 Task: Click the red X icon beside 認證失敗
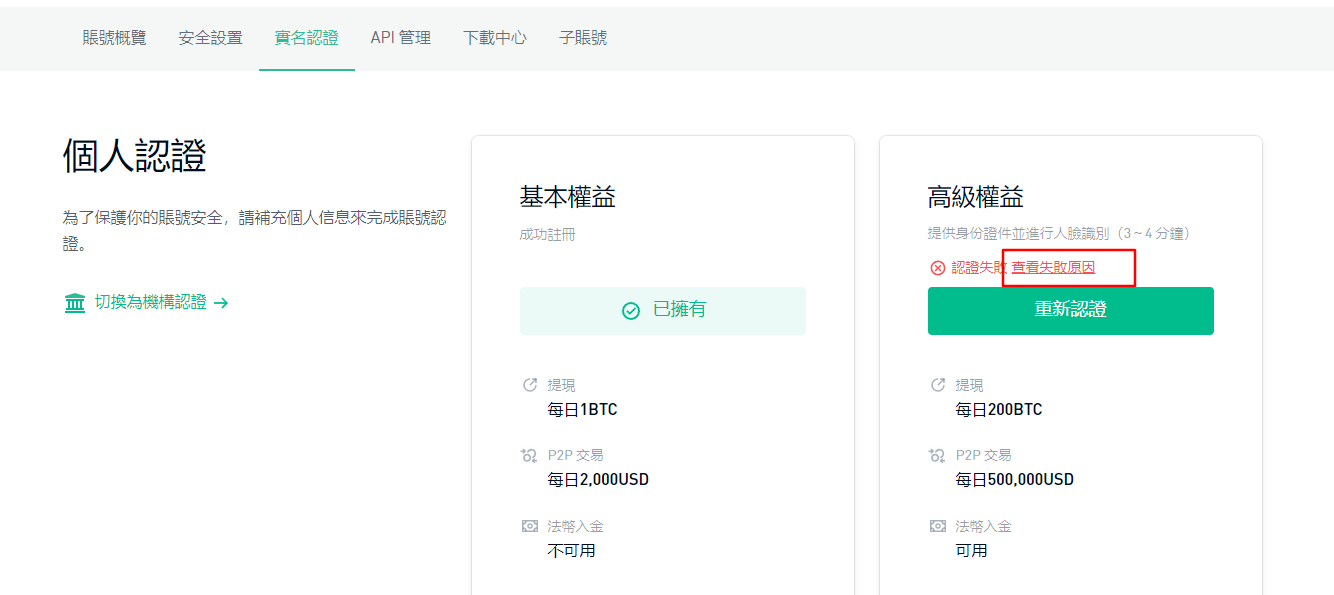[x=938, y=268]
